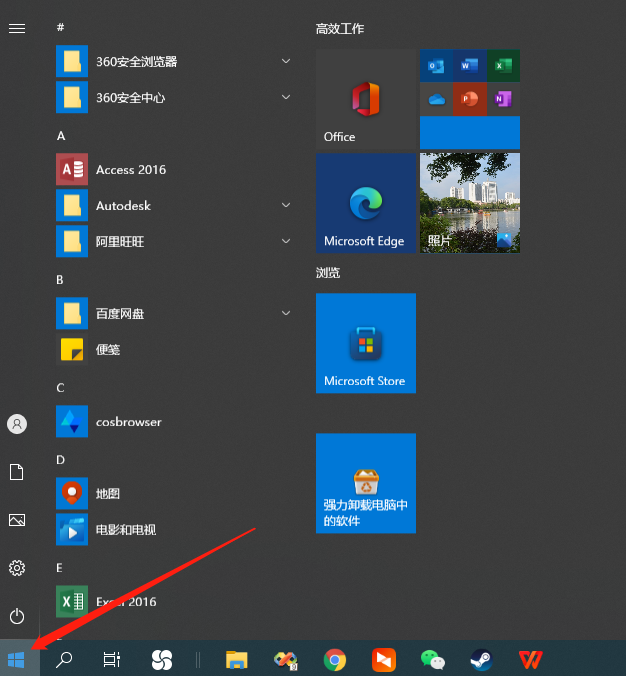Click the 浏览 group title
626x676 pixels.
[328, 272]
